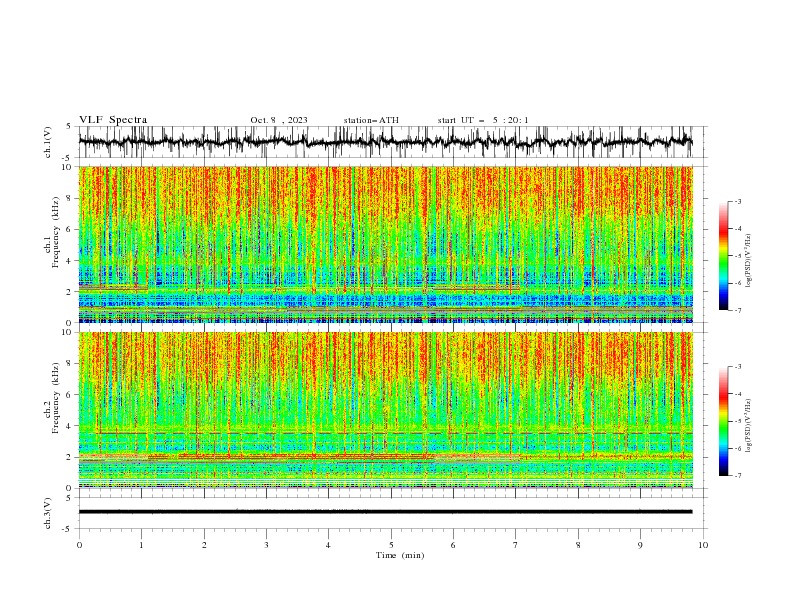Click time axis tick label "9"
The height and width of the screenshot is (612, 792).
click(640, 545)
